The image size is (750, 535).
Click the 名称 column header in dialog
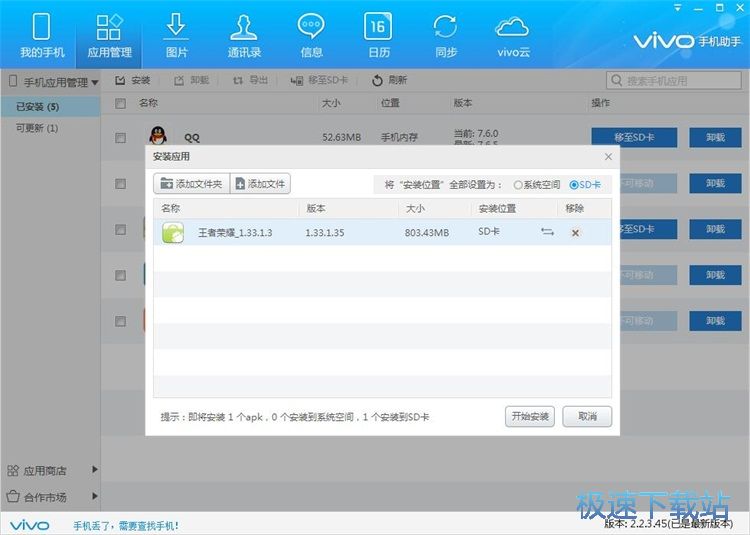171,208
